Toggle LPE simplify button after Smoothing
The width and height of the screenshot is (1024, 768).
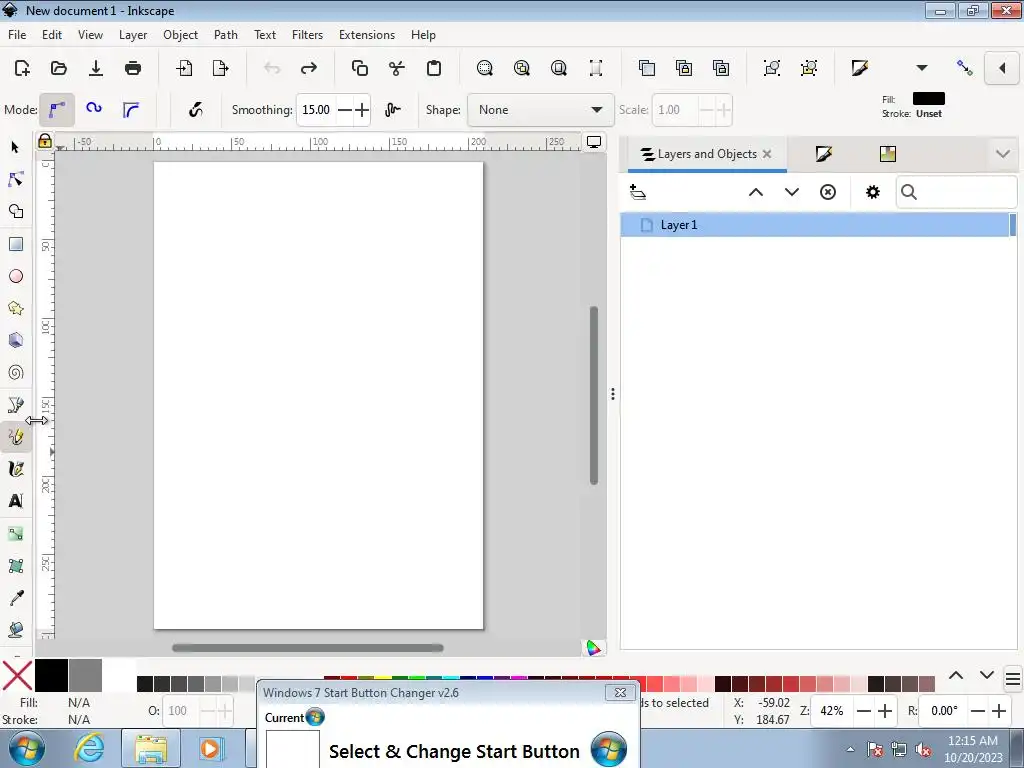(x=392, y=110)
